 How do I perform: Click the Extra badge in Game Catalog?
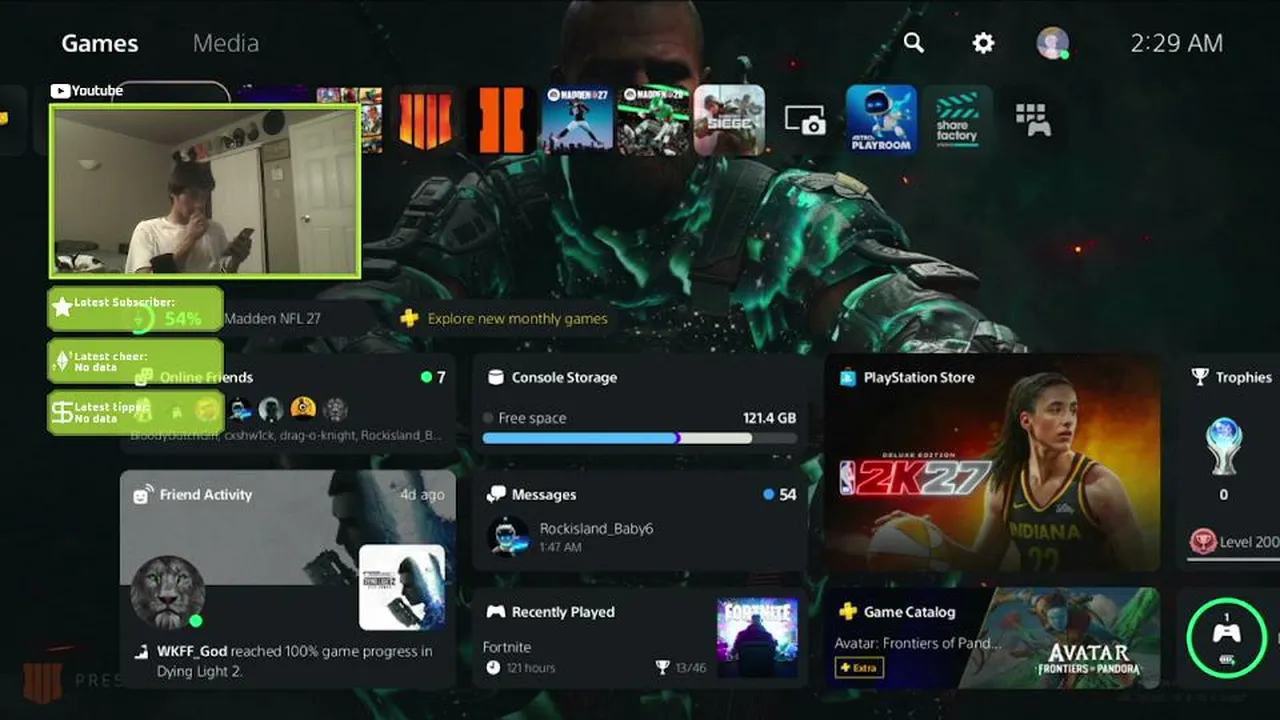859,667
